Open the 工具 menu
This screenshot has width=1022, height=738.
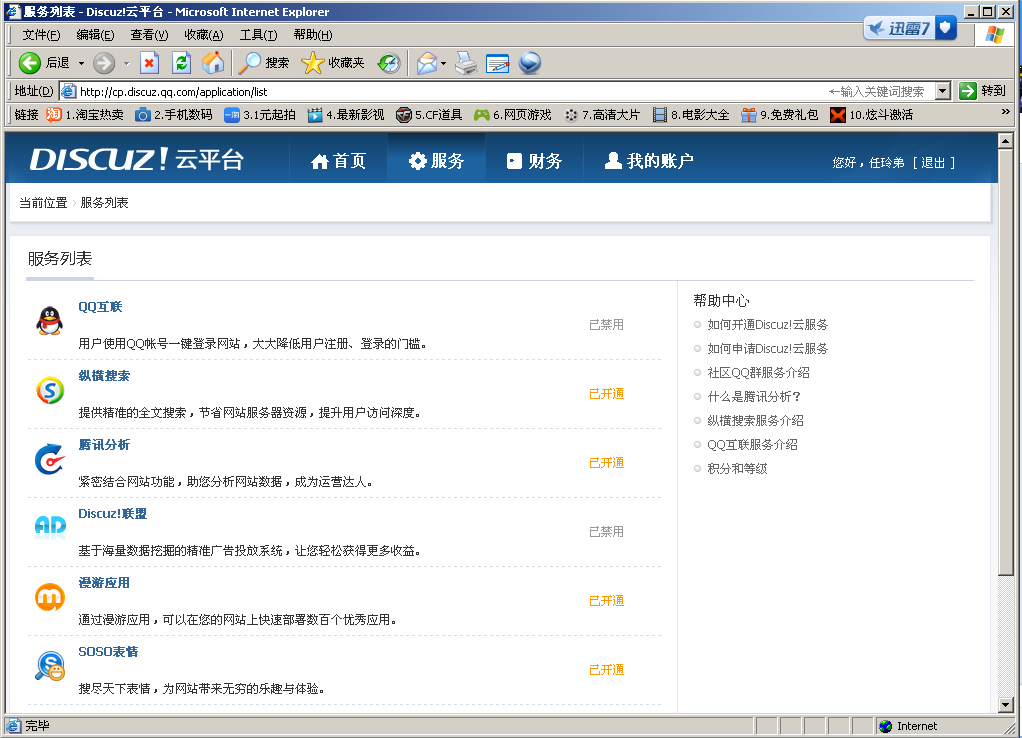tap(258, 35)
